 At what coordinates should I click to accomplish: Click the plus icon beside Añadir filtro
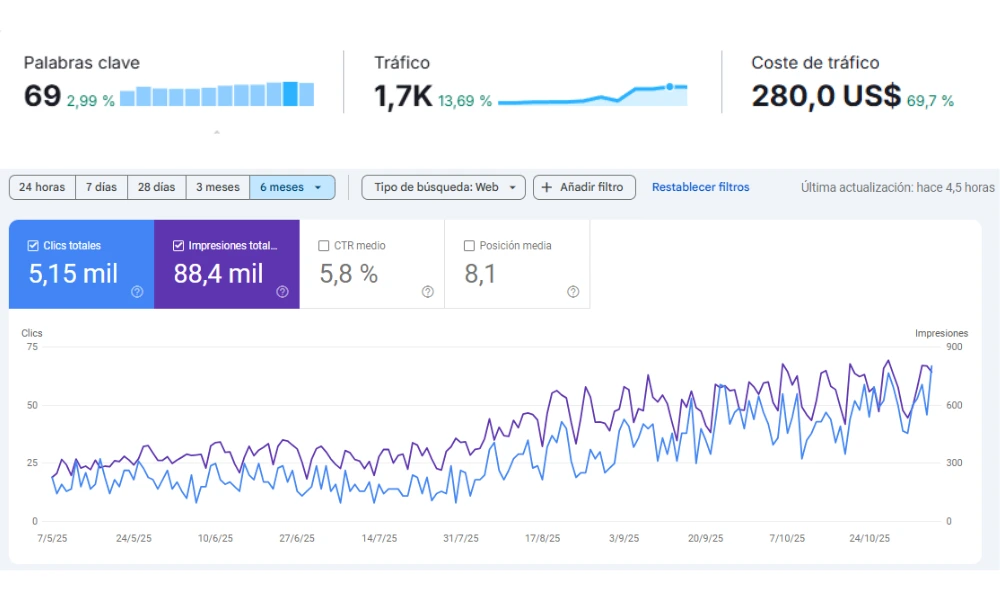click(546, 187)
